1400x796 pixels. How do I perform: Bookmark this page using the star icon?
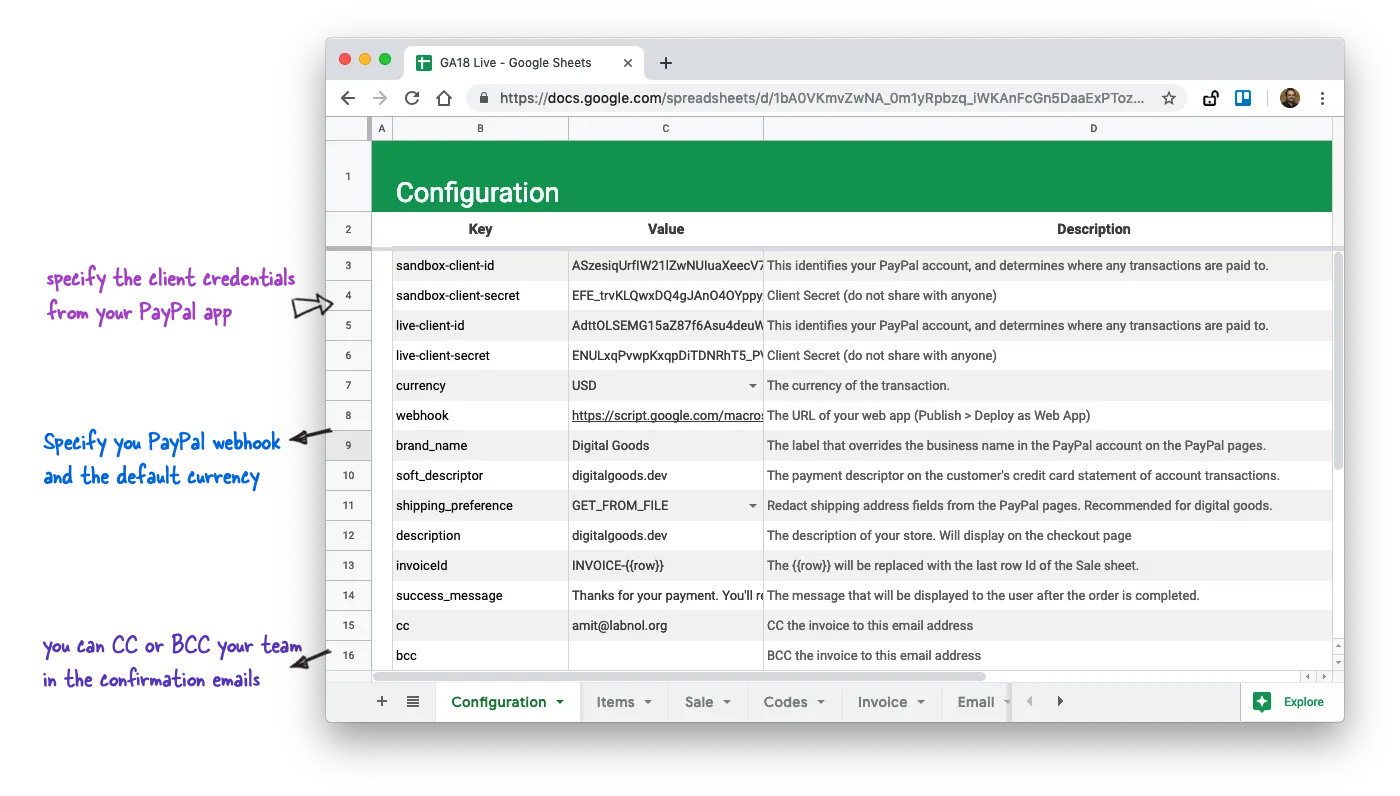coord(1169,98)
